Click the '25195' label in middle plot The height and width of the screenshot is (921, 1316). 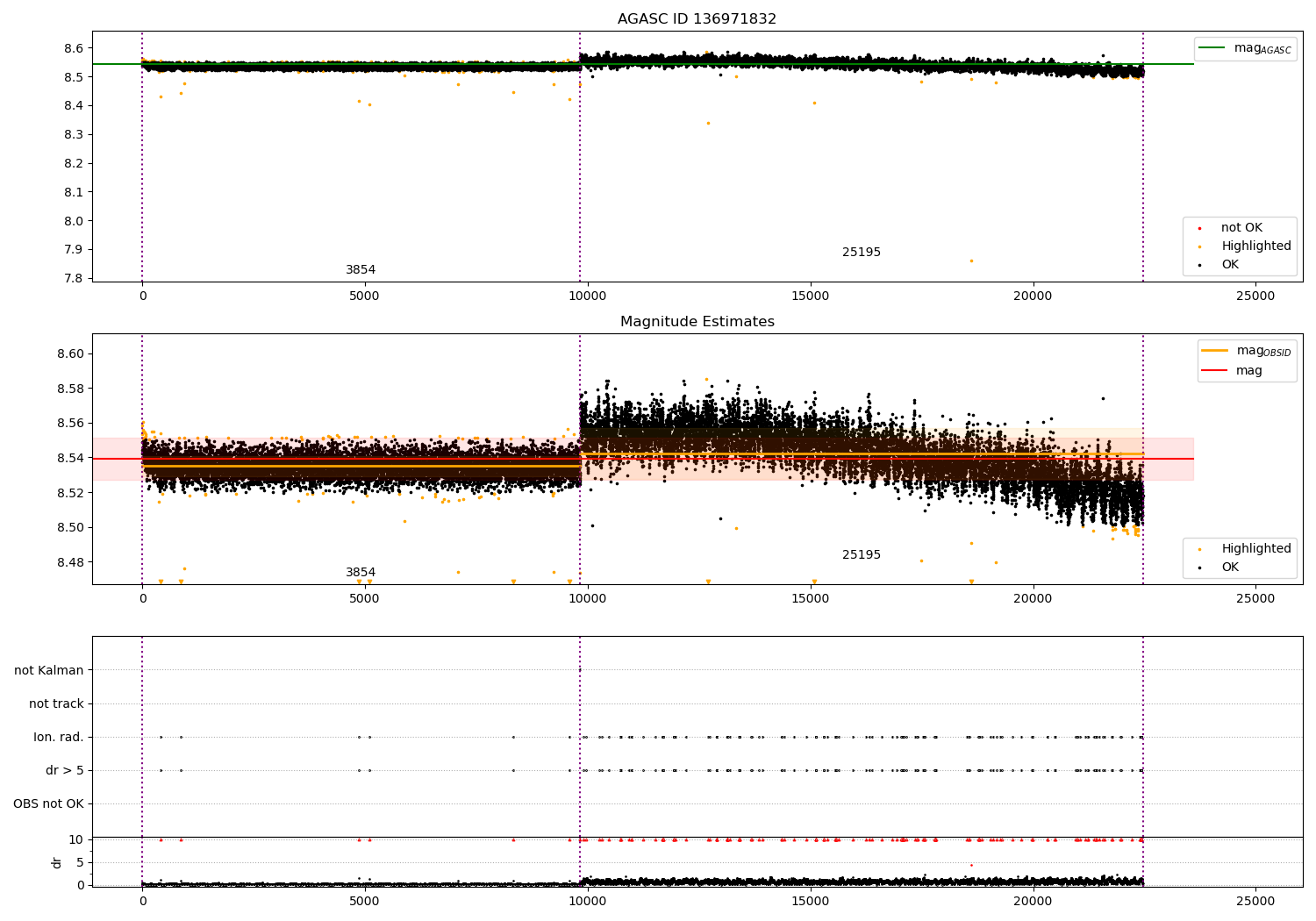(x=862, y=554)
